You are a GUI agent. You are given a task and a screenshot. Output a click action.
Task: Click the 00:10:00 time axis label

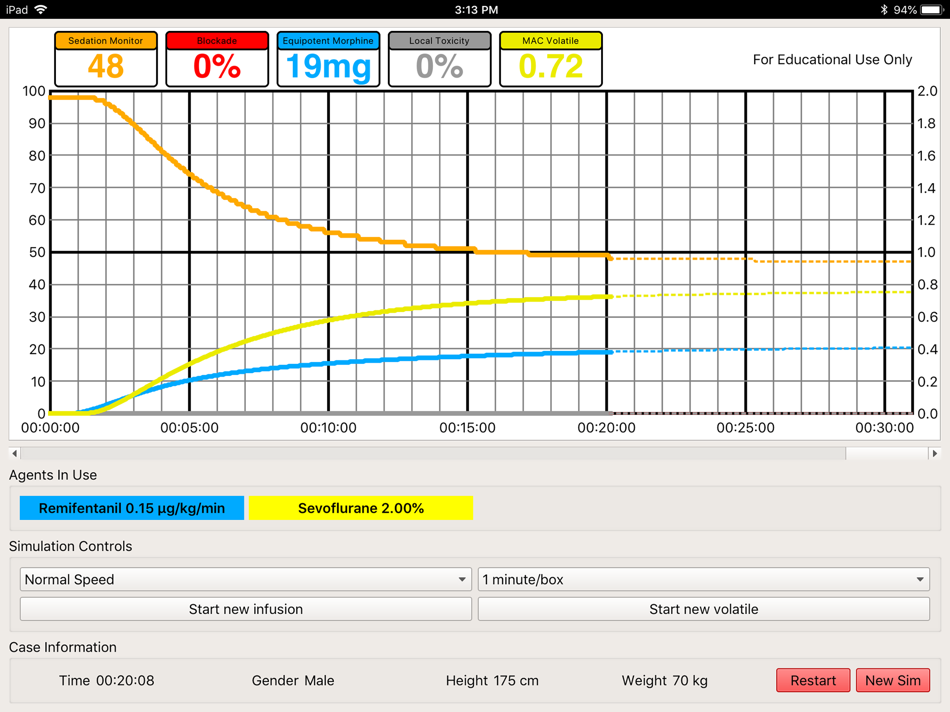click(x=328, y=428)
